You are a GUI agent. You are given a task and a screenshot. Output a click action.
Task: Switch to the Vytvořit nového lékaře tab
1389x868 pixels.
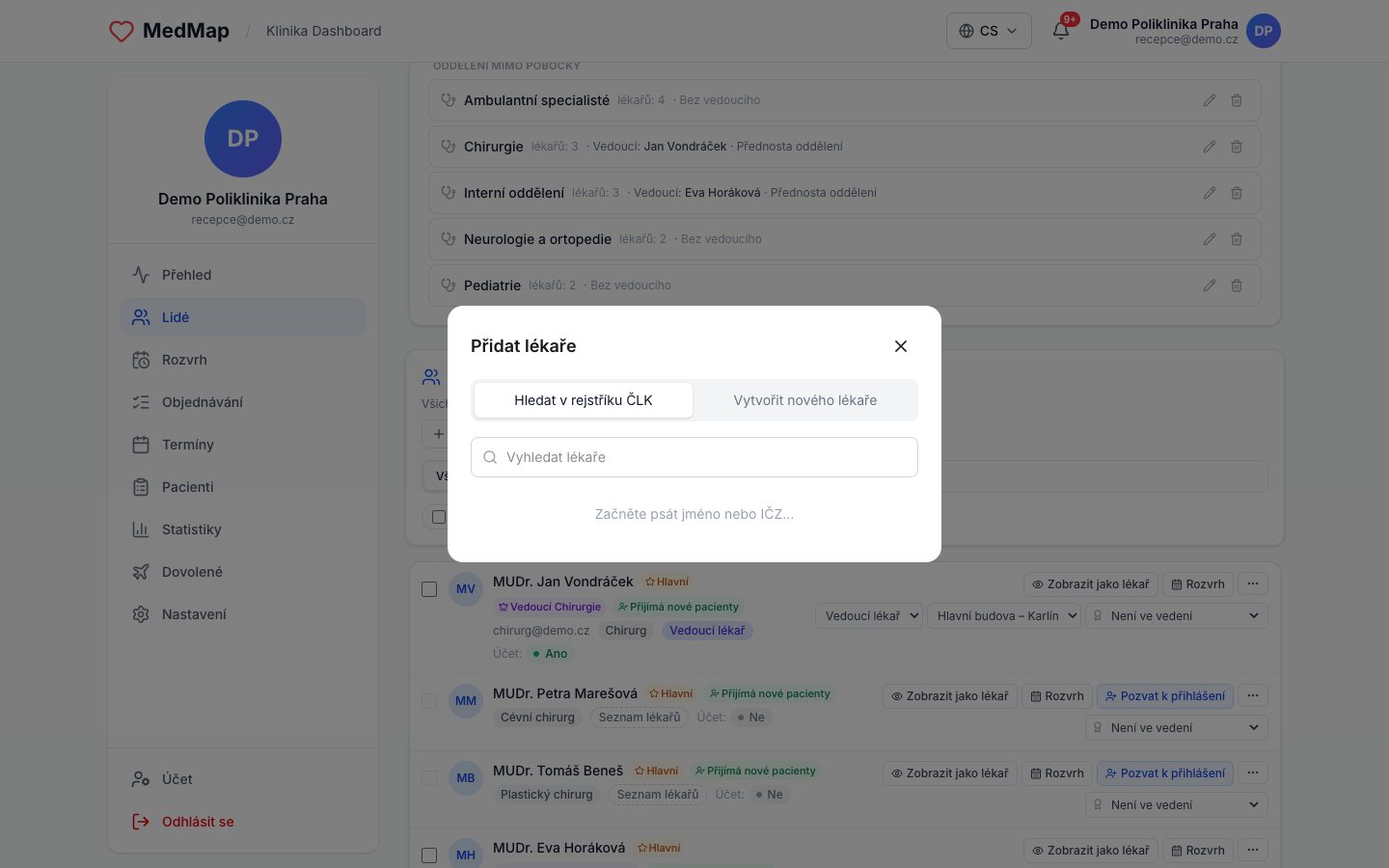804,400
